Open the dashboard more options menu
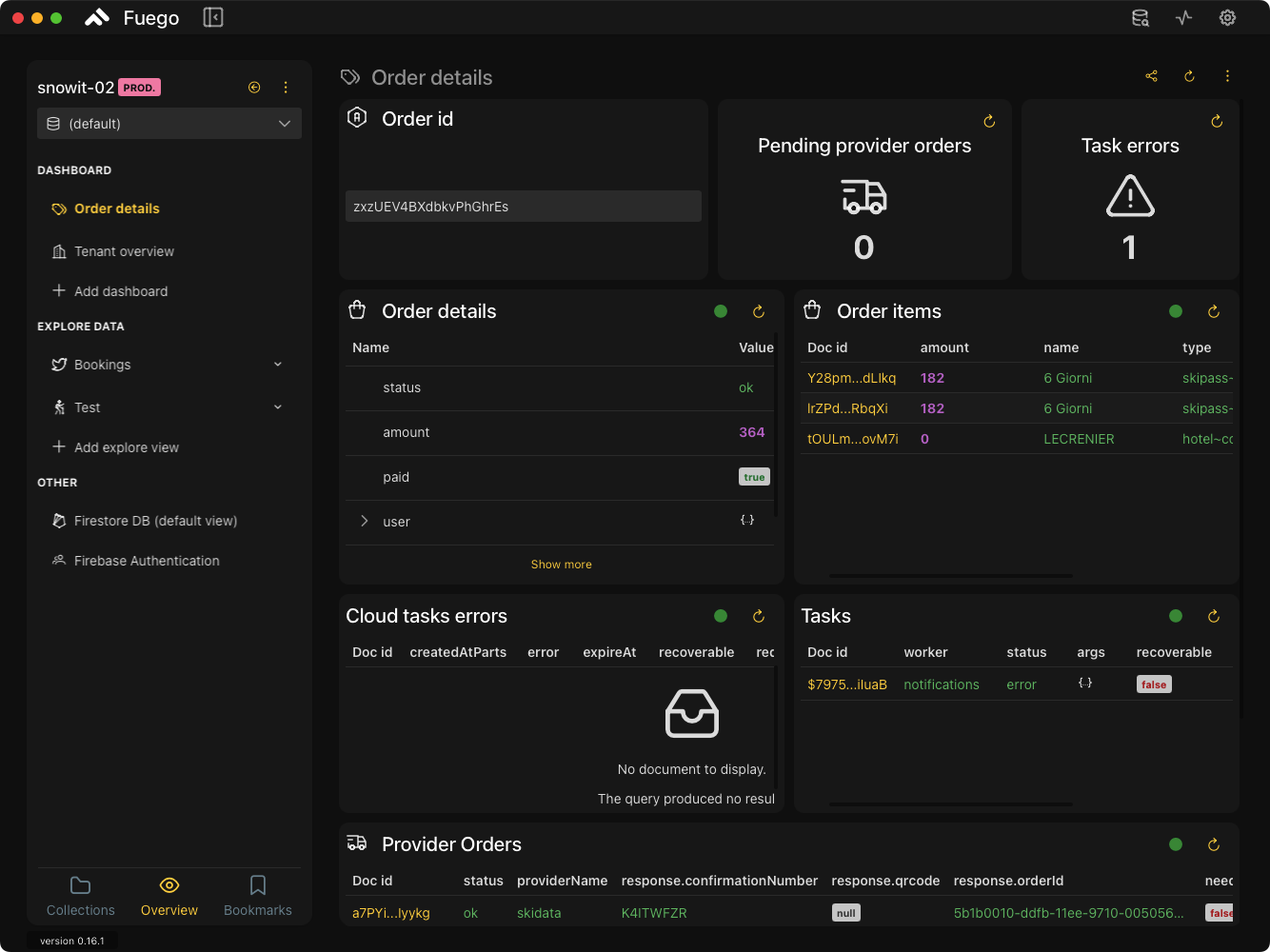The image size is (1270, 952). [x=1227, y=76]
